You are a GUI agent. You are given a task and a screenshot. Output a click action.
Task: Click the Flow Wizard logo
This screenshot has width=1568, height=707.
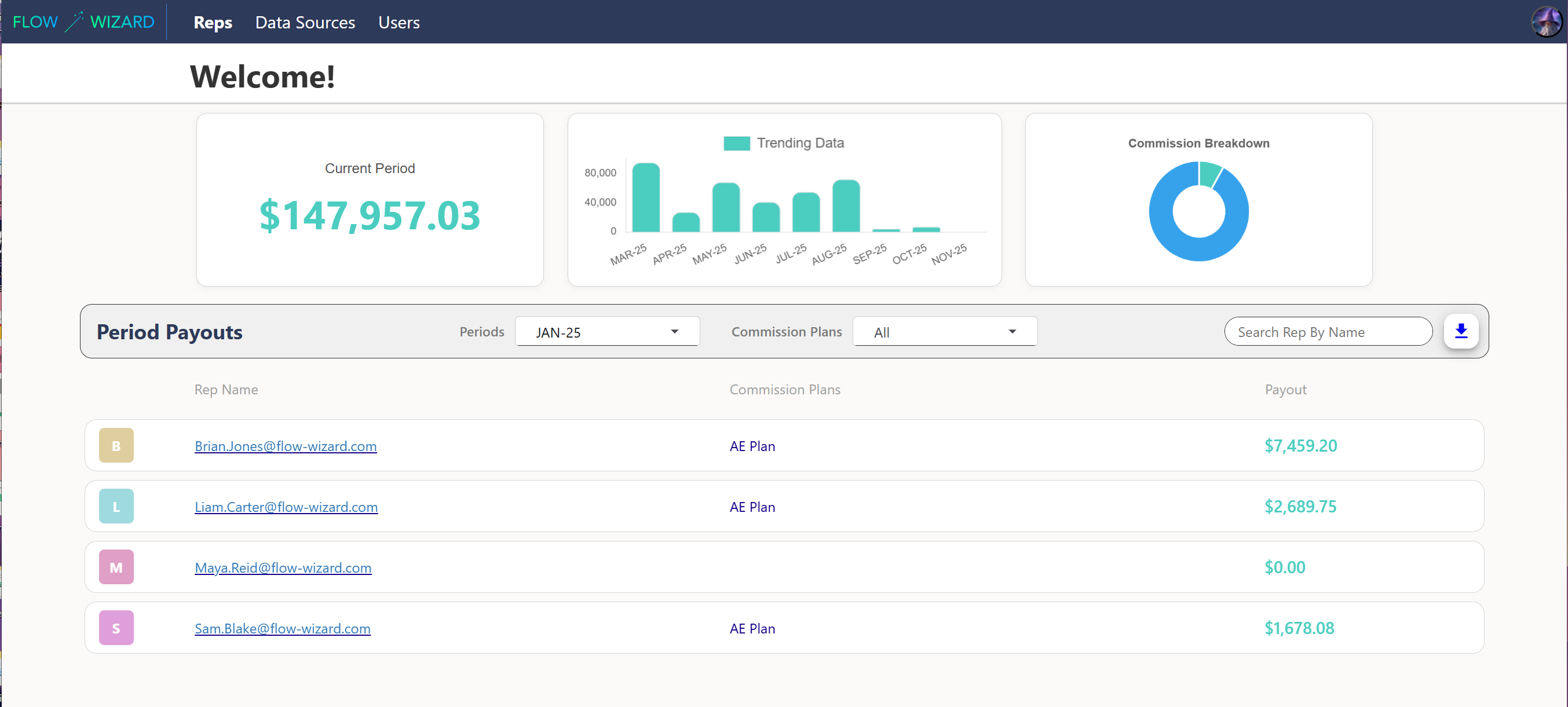tap(83, 22)
